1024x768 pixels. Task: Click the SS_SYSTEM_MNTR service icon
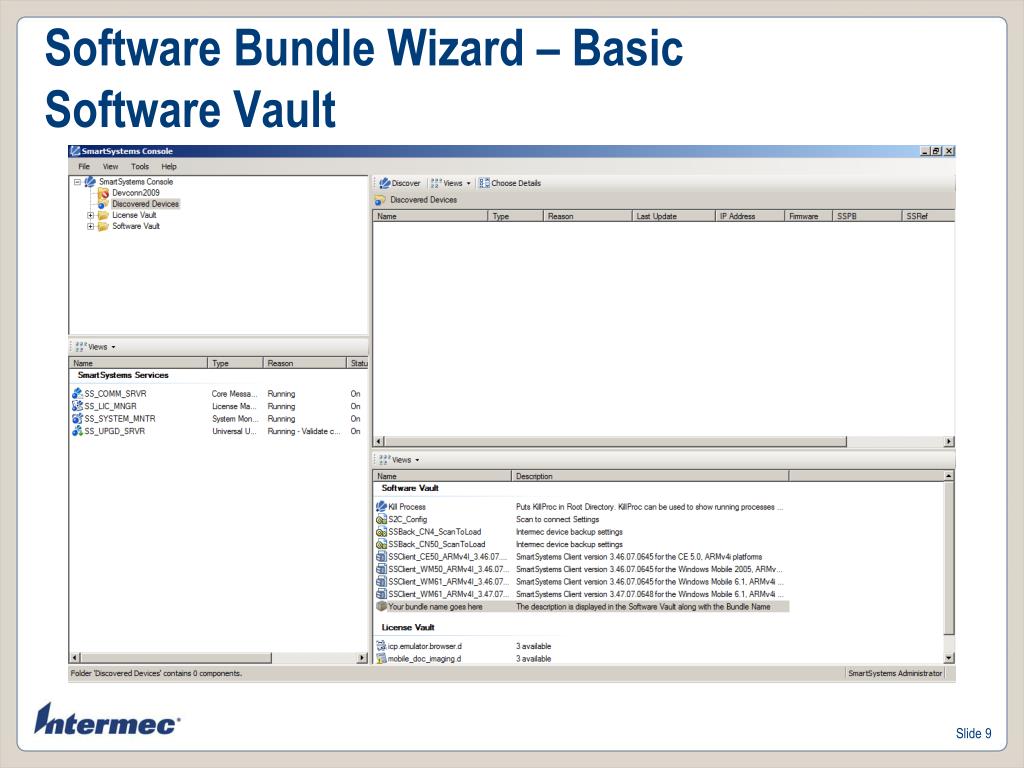point(77,419)
